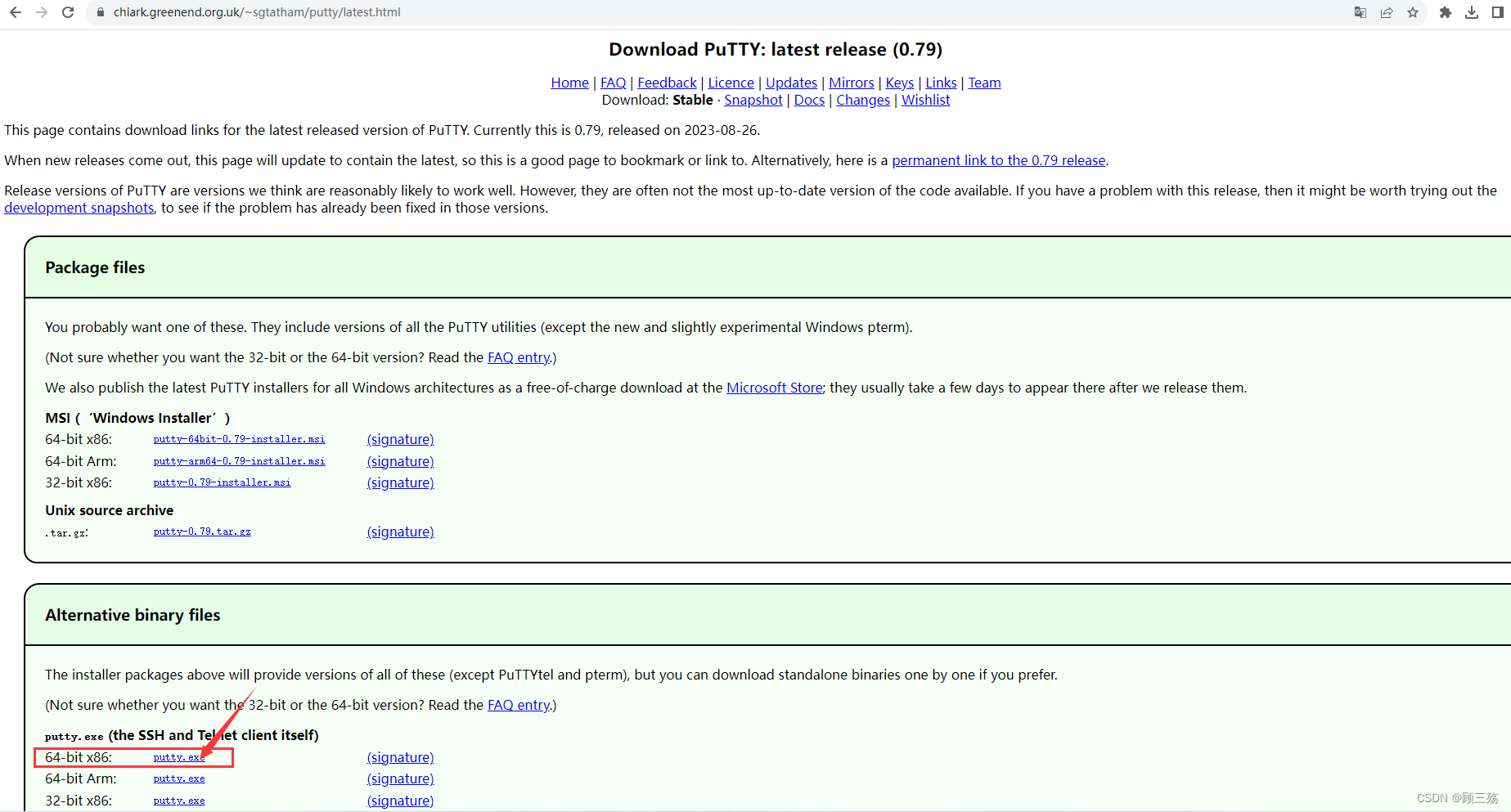Open the Feedback navigation link
The image size is (1511, 812).
(x=667, y=83)
